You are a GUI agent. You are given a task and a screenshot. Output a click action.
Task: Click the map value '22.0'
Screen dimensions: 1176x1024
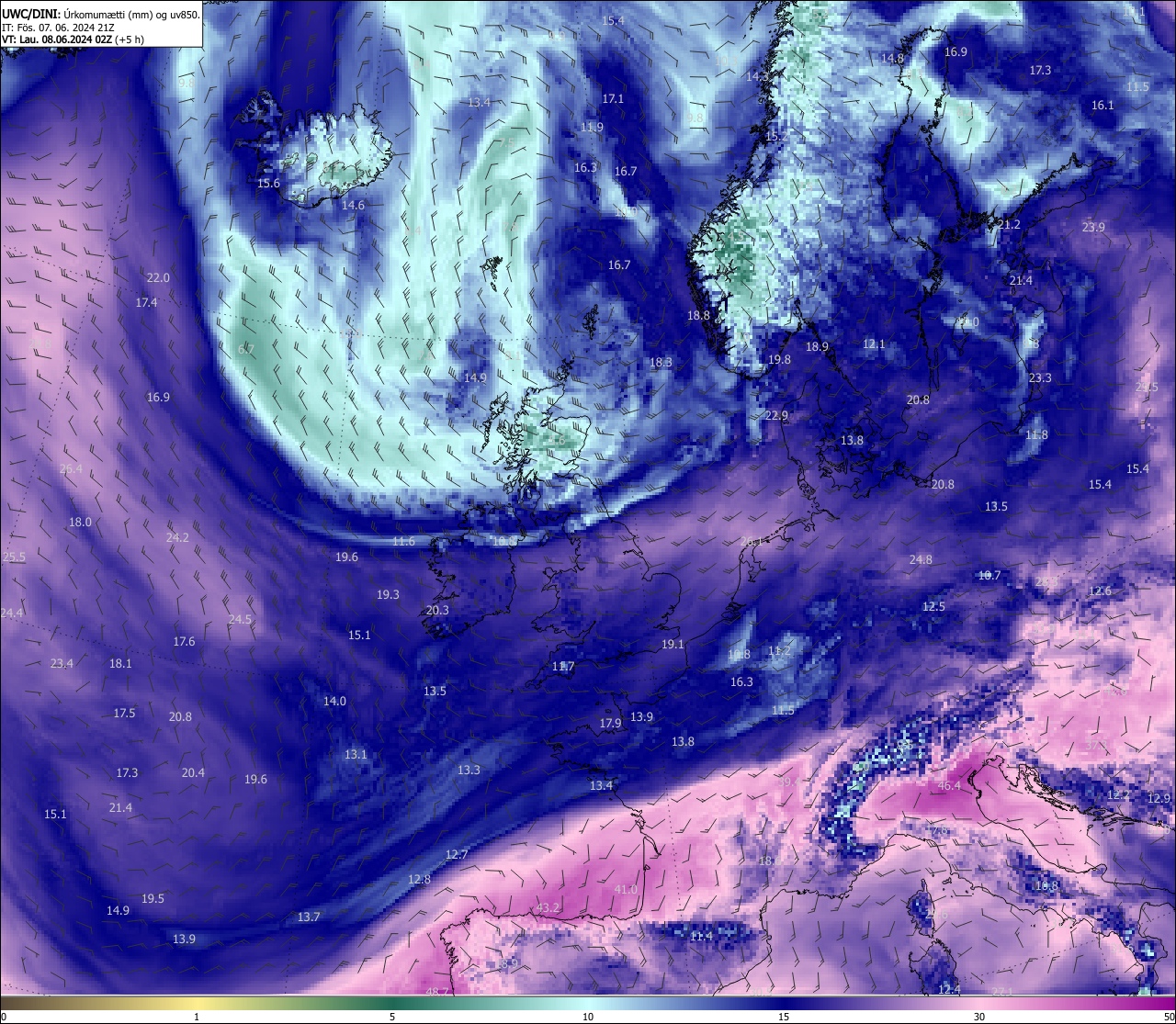point(158,277)
